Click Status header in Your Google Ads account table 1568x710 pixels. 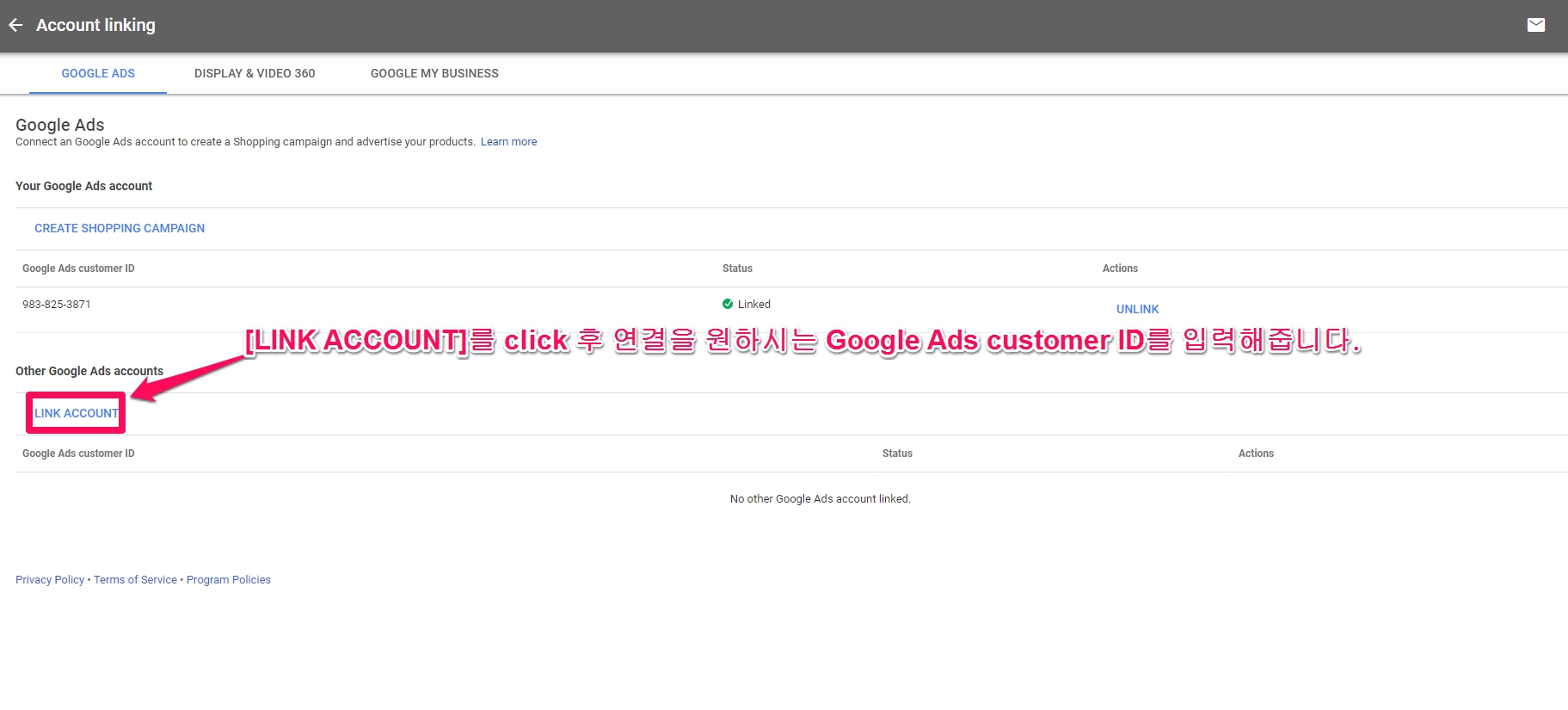(x=737, y=269)
